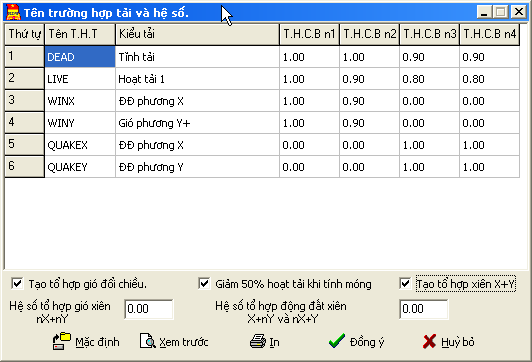Select the QUAKEX load case cell
Viewport: 532px width, 362px height.
click(80, 145)
